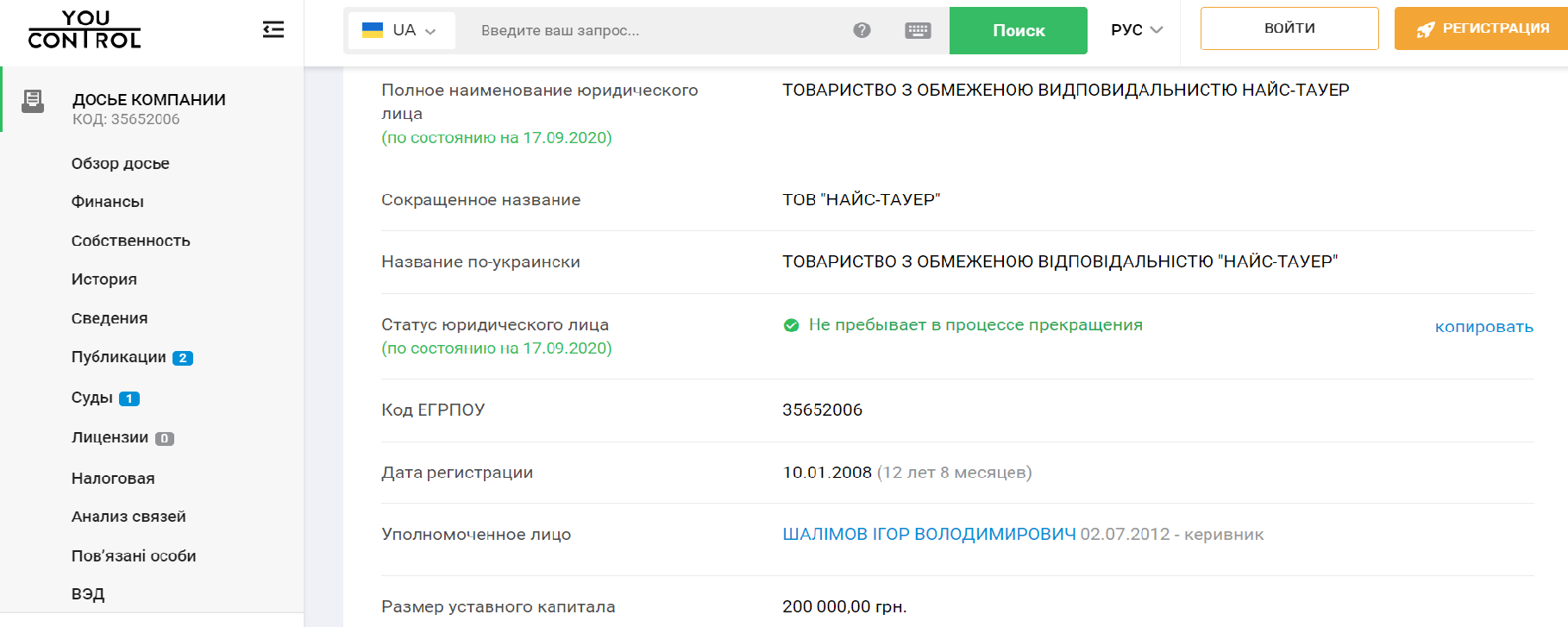Open the virtual keyboard icon

(918, 30)
